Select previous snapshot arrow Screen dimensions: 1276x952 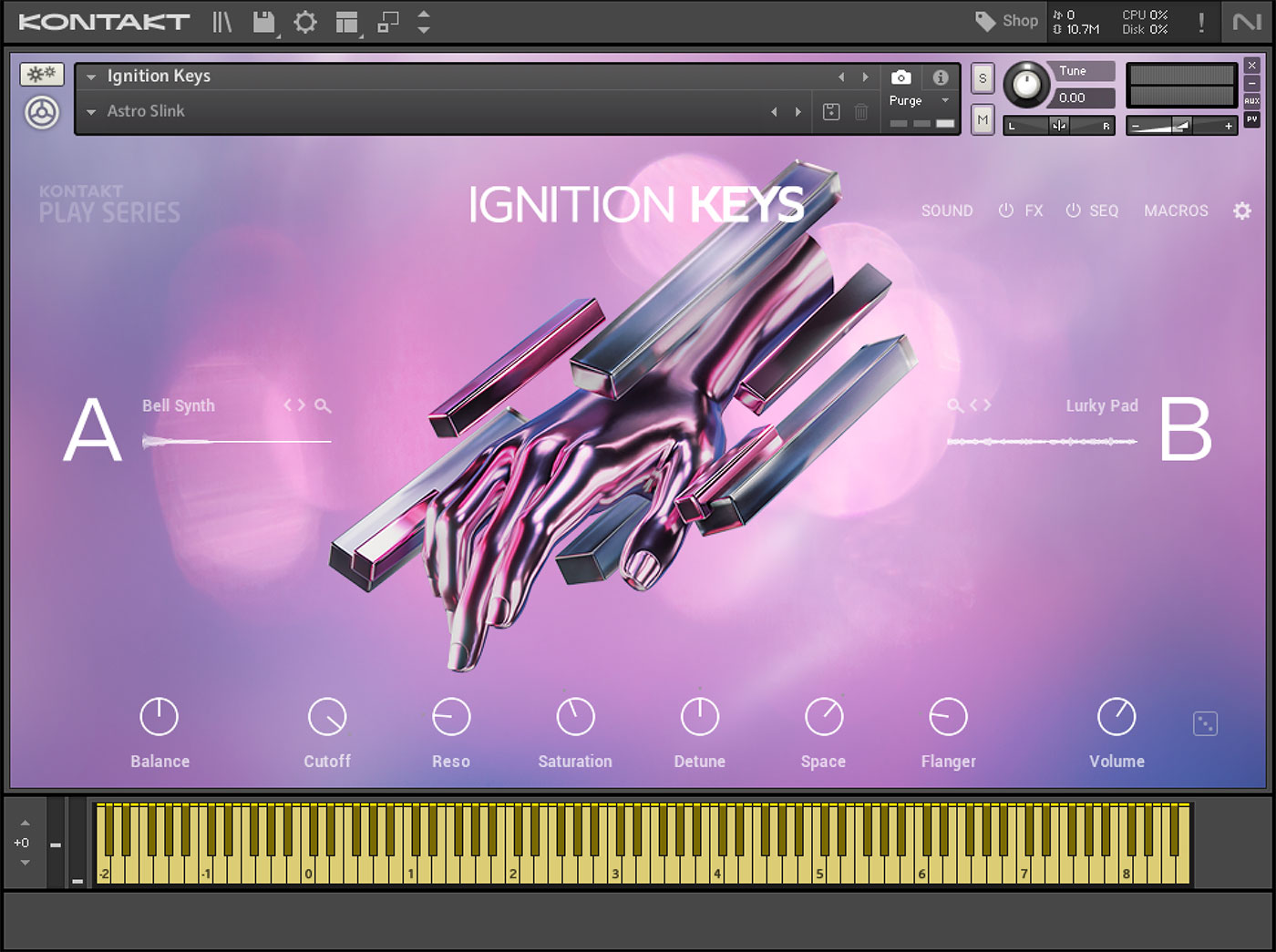click(x=774, y=112)
